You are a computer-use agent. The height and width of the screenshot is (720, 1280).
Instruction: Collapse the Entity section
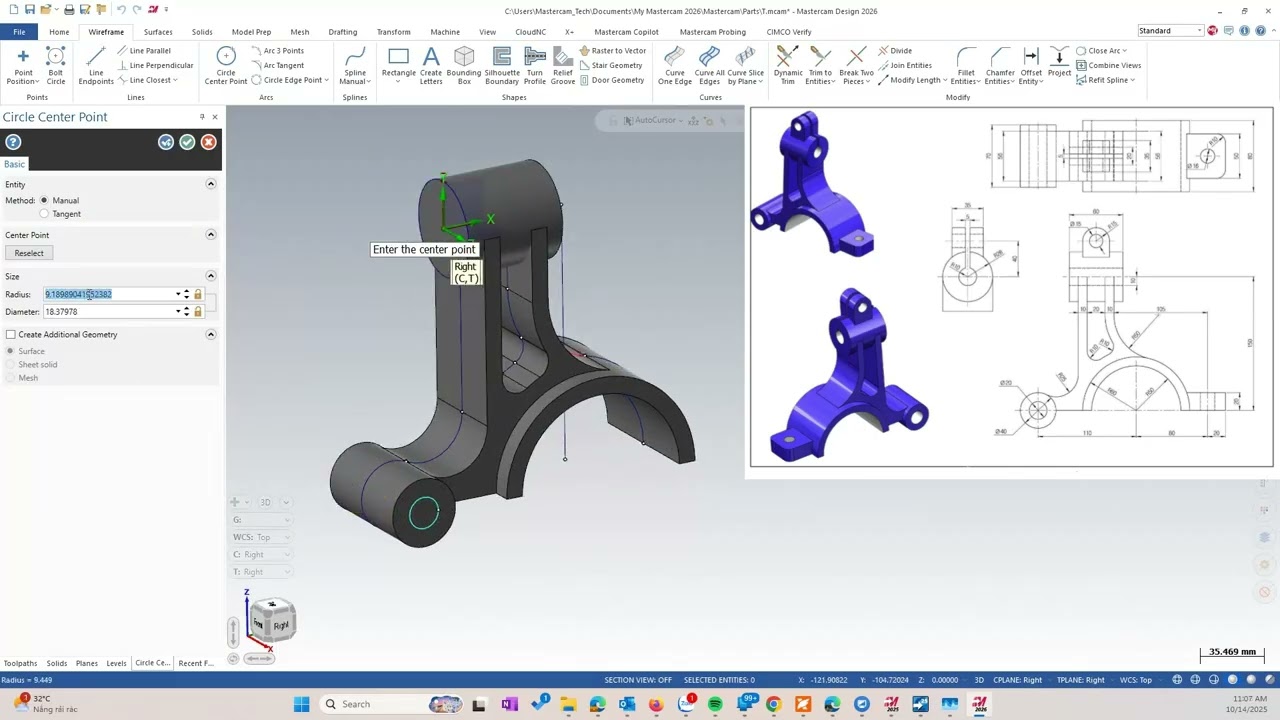[211, 184]
